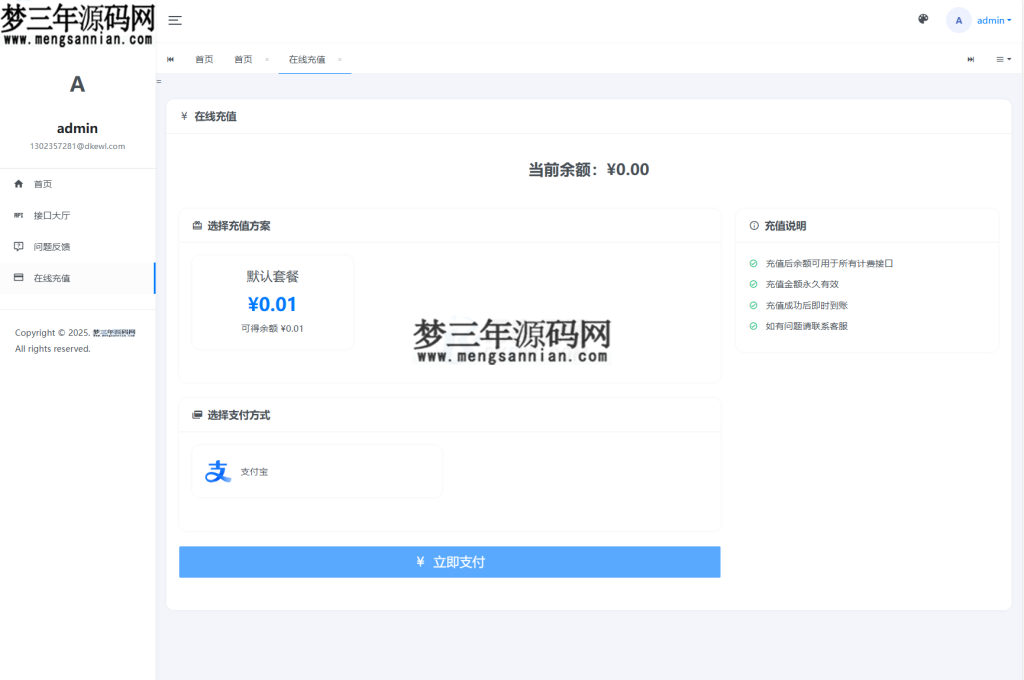This screenshot has width=1024, height=680.
Task: Open the tab options menu dropdown
Action: tap(1003, 59)
